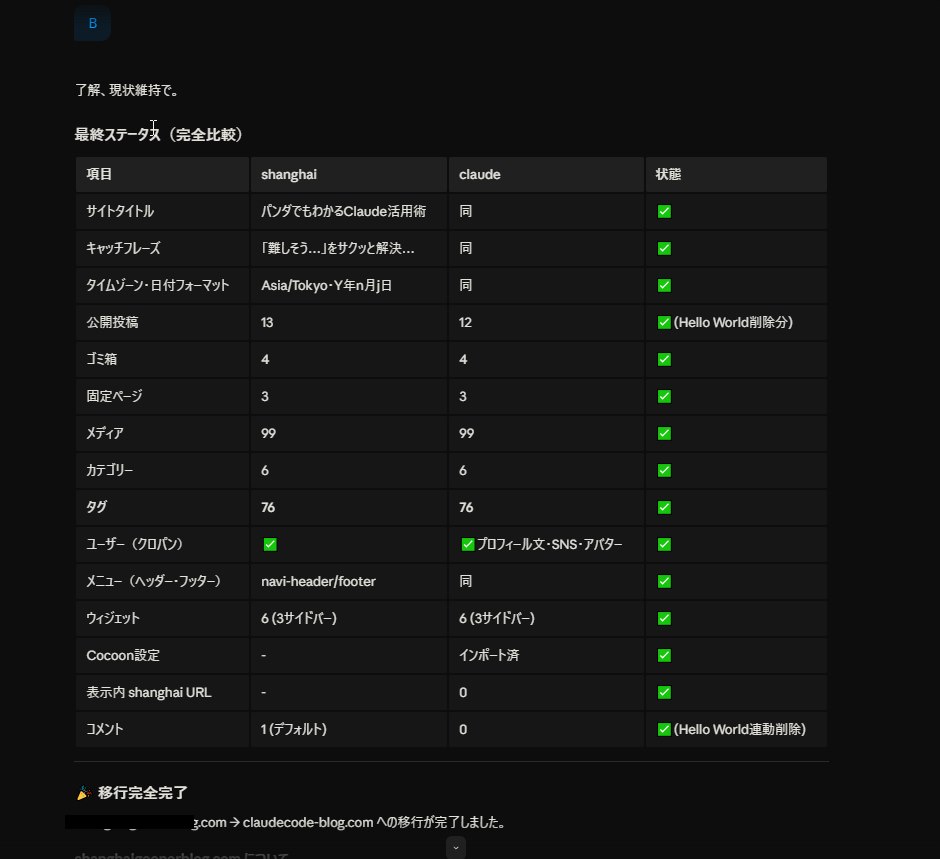Click the カテゴリー row label

point(110,471)
